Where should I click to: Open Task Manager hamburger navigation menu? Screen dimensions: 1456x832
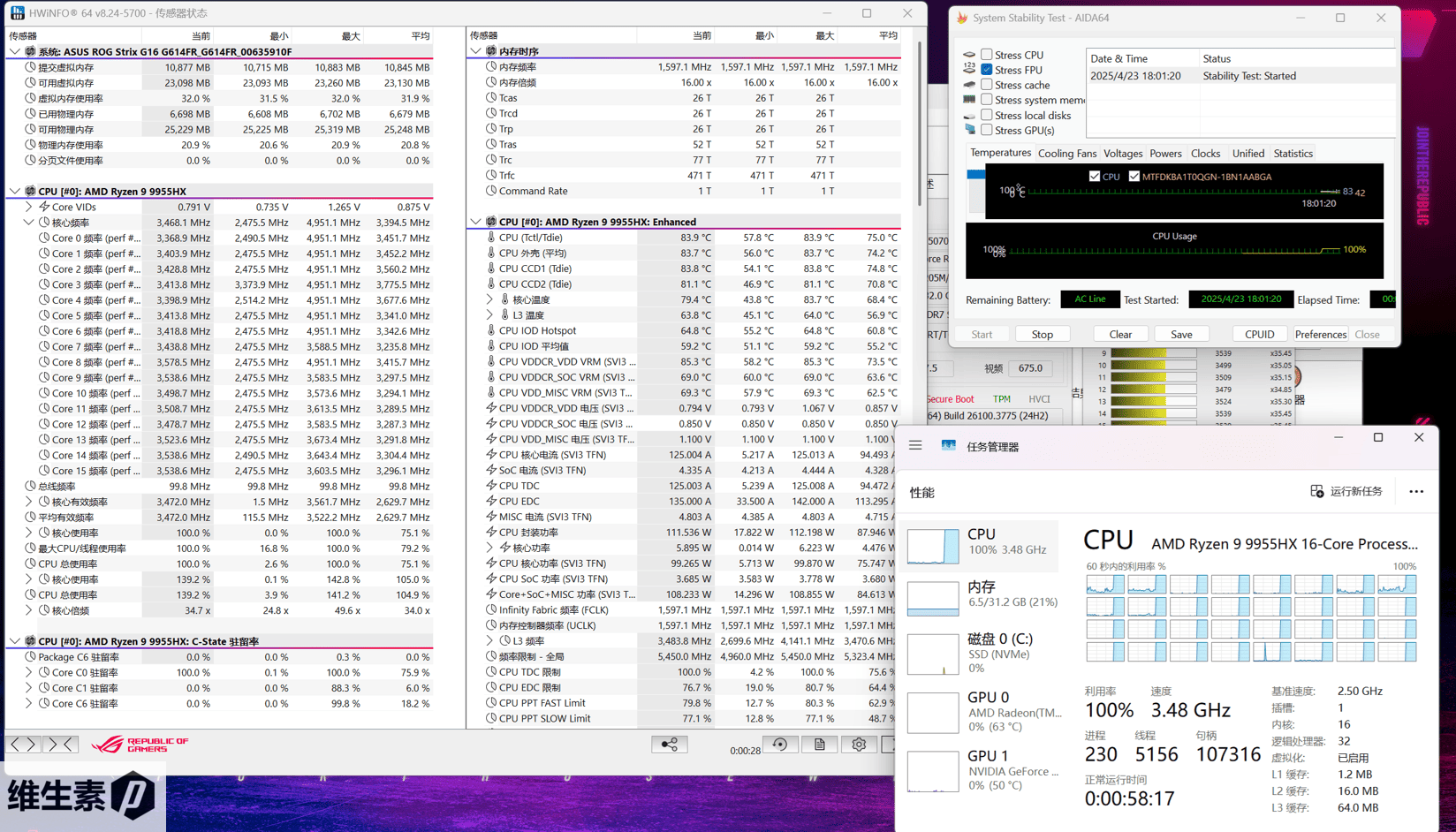click(915, 446)
